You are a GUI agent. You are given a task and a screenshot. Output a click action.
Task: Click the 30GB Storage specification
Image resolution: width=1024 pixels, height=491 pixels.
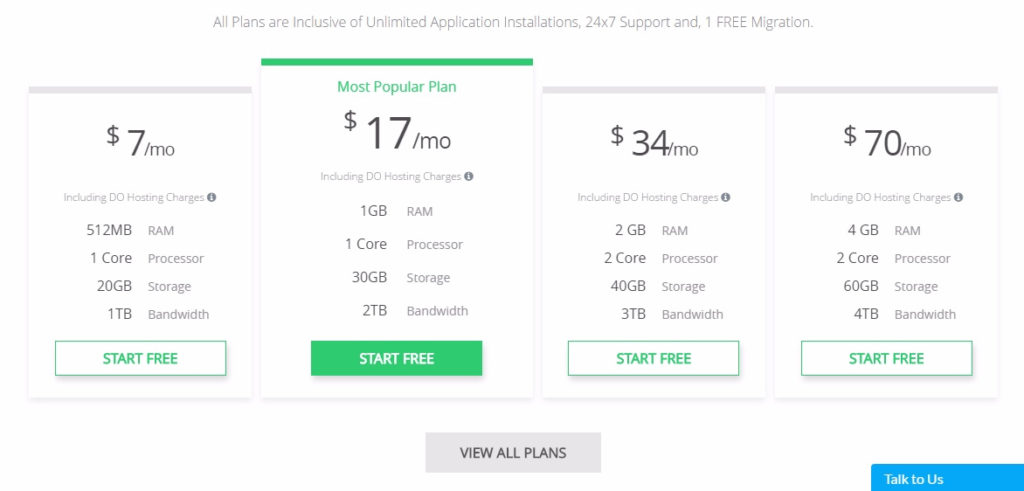point(401,277)
